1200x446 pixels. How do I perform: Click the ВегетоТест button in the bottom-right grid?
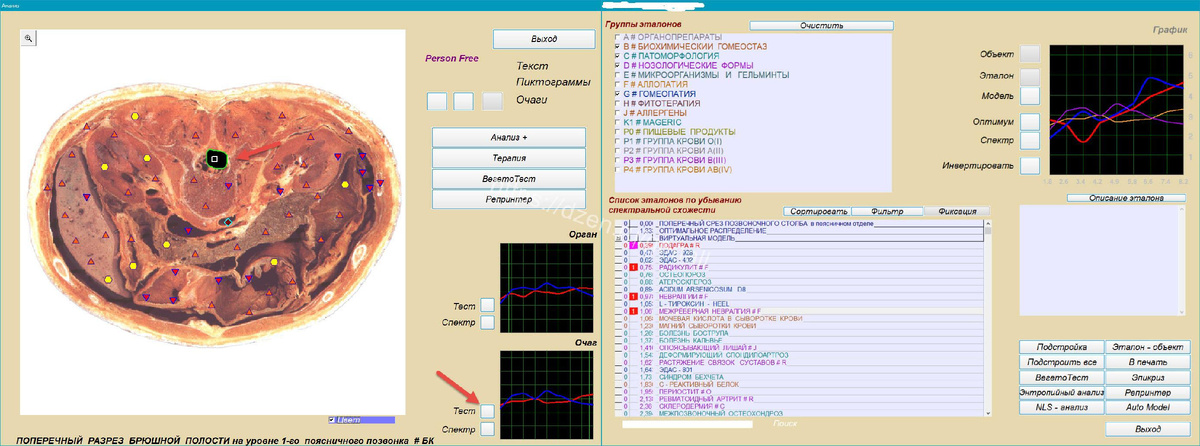click(1062, 378)
